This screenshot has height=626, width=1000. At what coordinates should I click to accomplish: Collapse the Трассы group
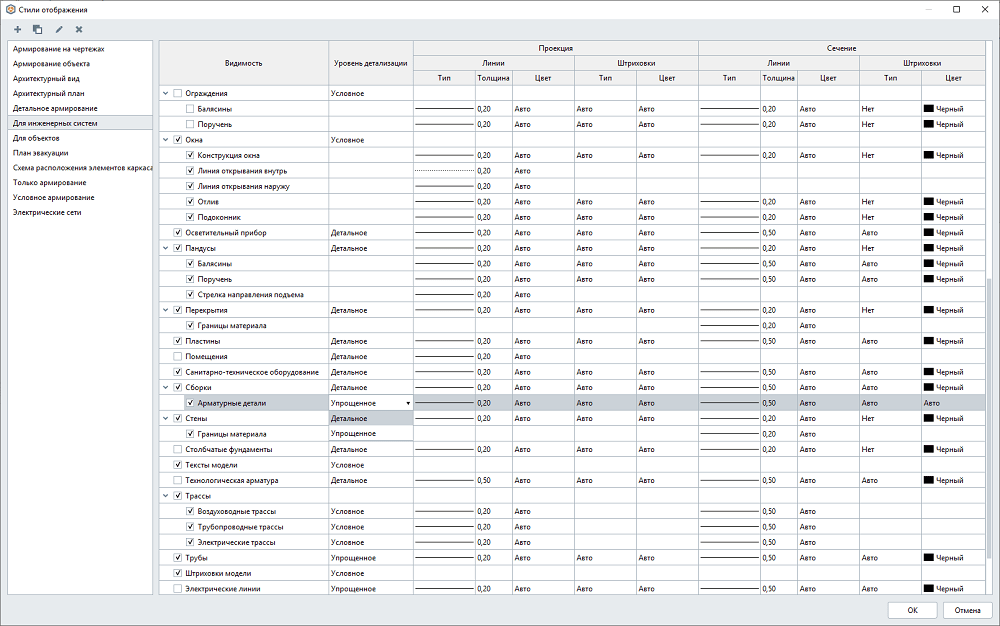(166, 496)
